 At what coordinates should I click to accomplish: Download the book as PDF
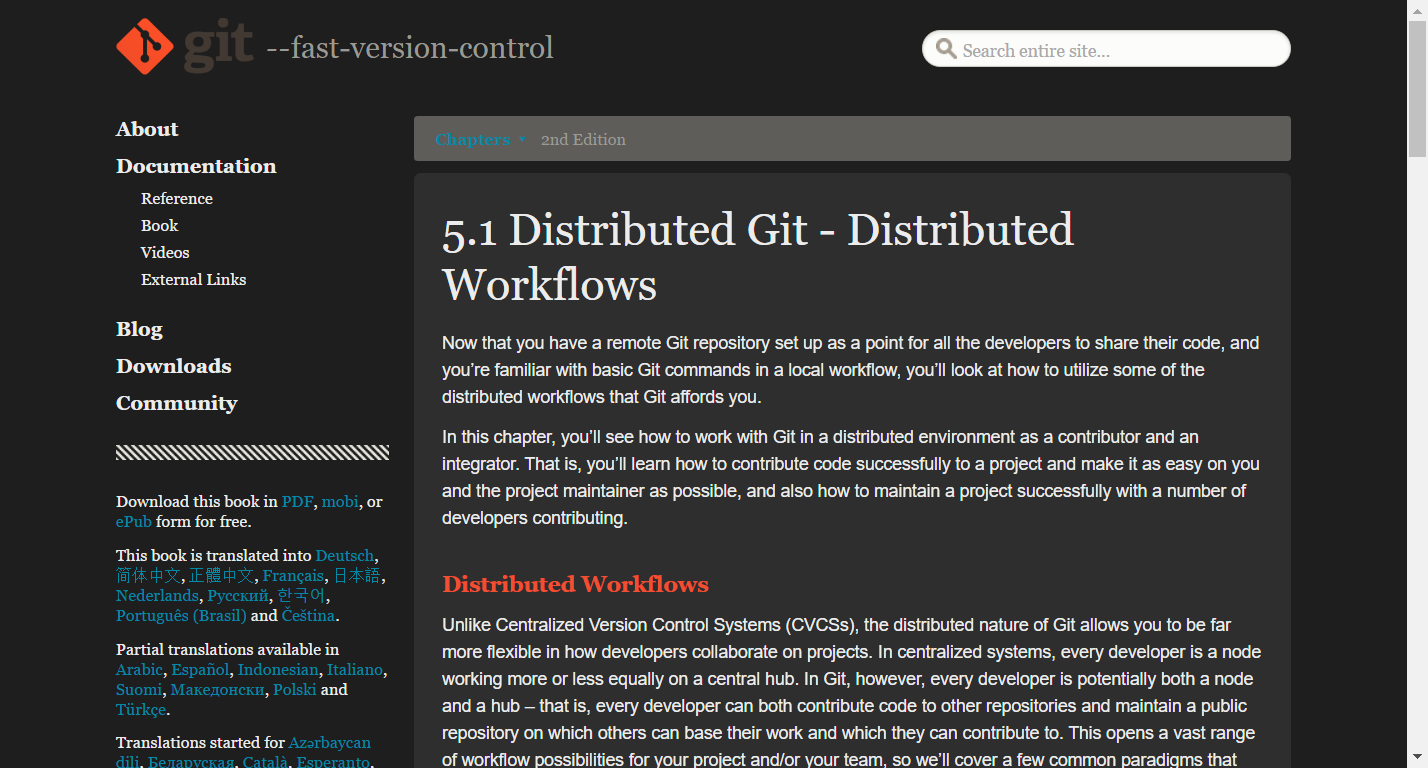pos(297,501)
